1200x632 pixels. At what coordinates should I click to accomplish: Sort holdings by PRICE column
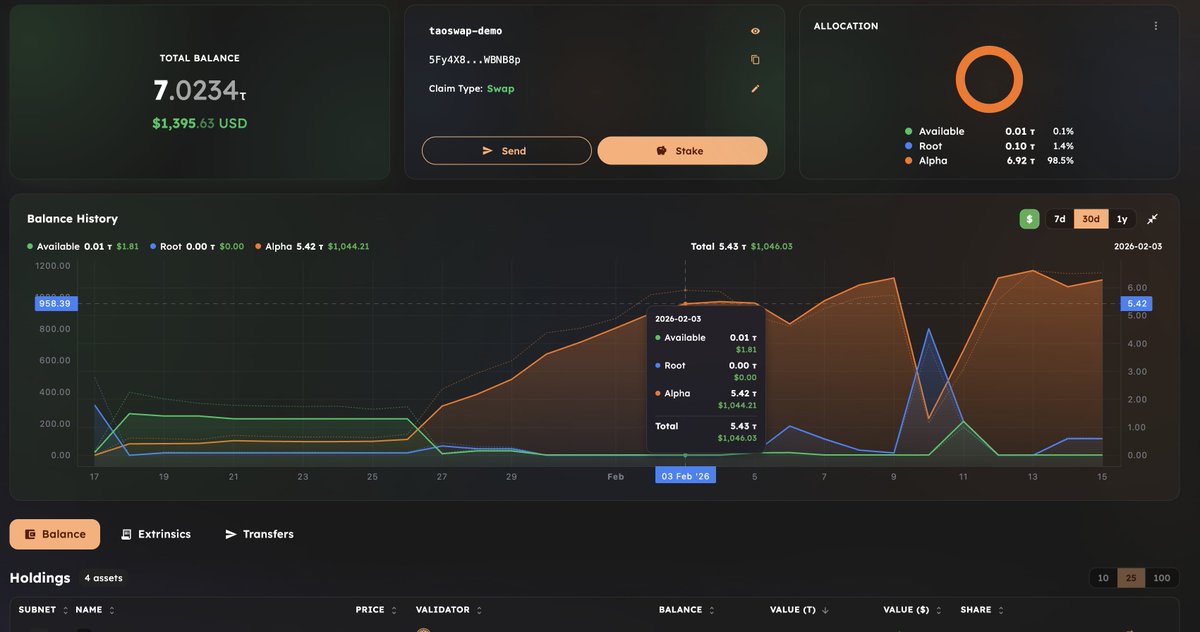375,610
